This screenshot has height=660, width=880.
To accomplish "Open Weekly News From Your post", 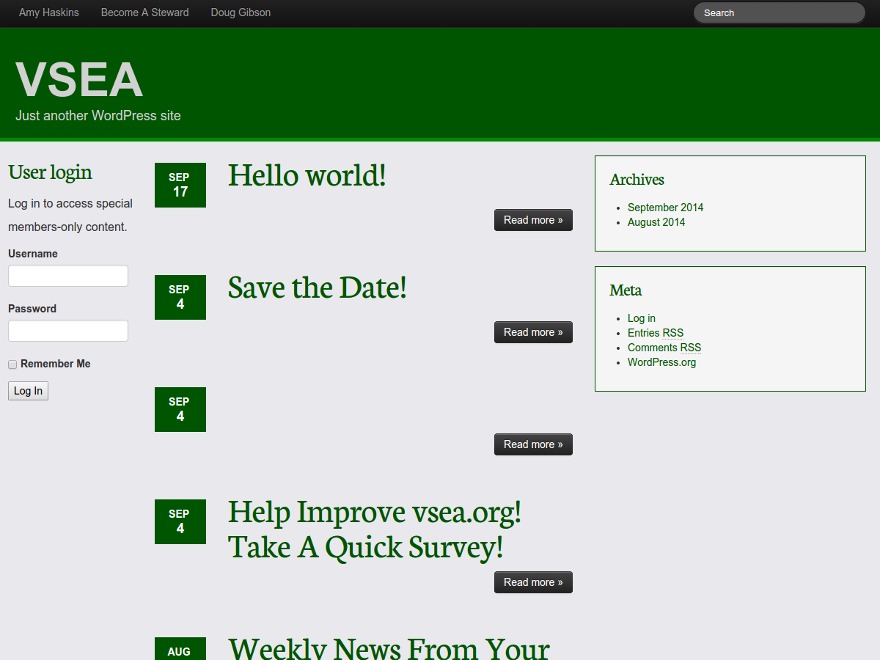I will 388,648.
